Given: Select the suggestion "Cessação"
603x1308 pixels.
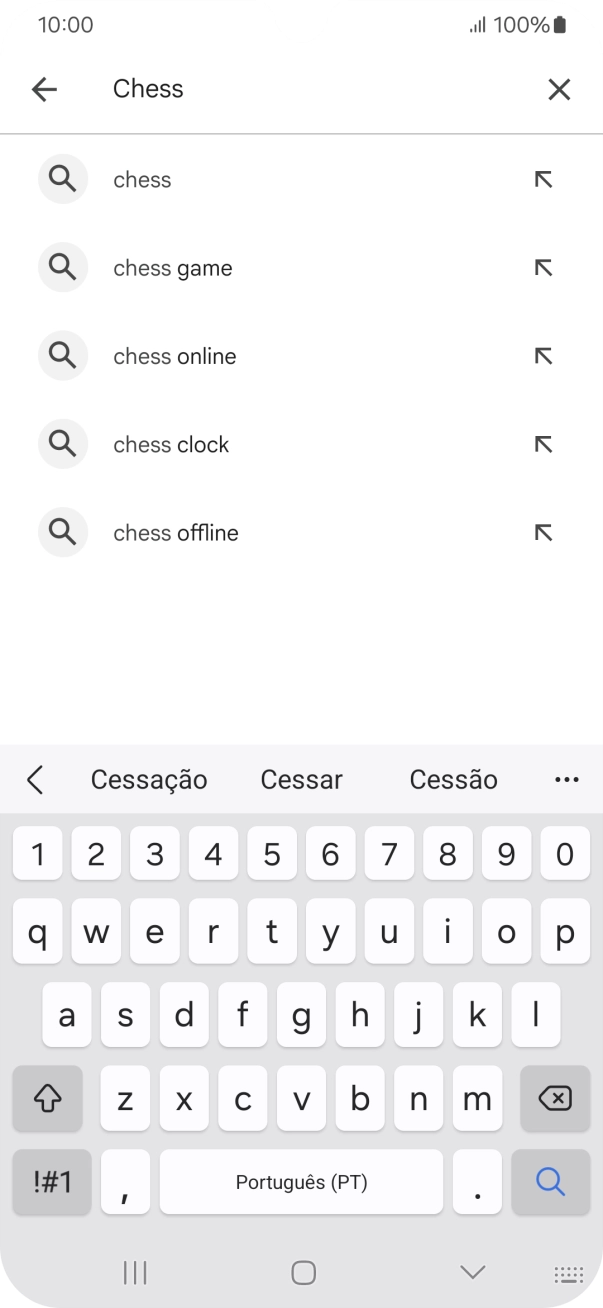Looking at the screenshot, I should 149,779.
